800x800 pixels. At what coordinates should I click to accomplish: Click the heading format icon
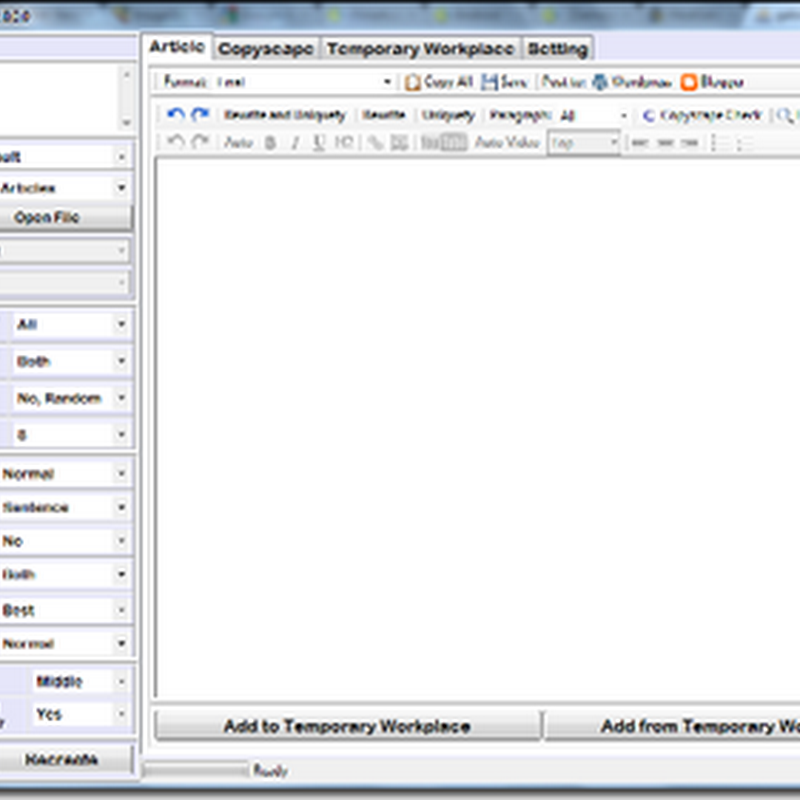[x=344, y=142]
